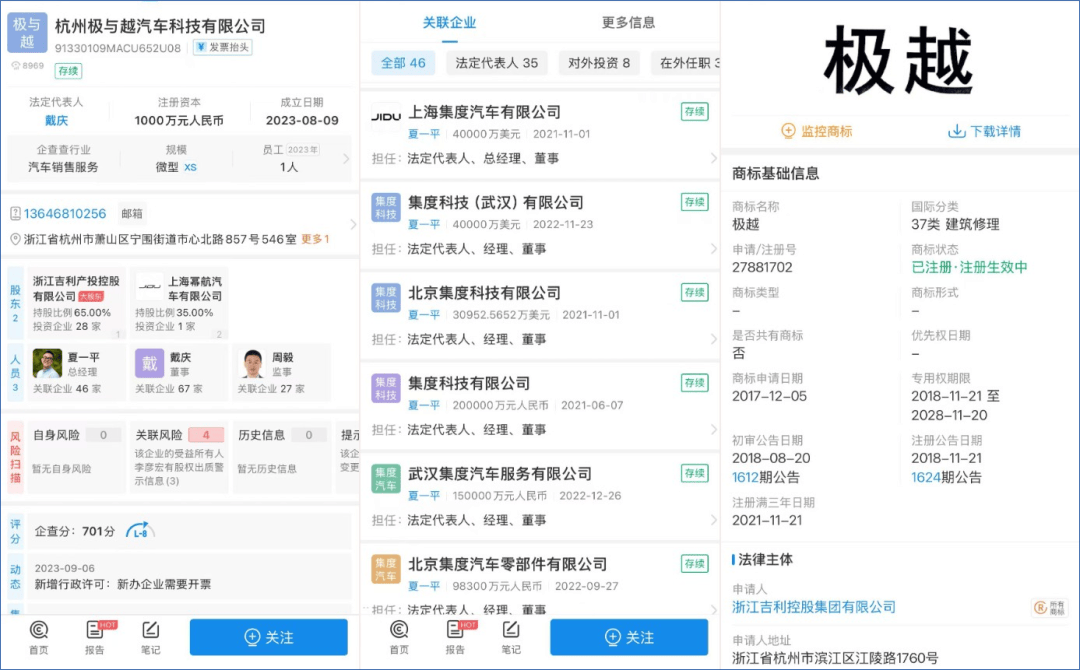Image resolution: width=1080 pixels, height=670 pixels.
Task: Tap the 发票抬头 invoice header button
Action: [x=222, y=47]
